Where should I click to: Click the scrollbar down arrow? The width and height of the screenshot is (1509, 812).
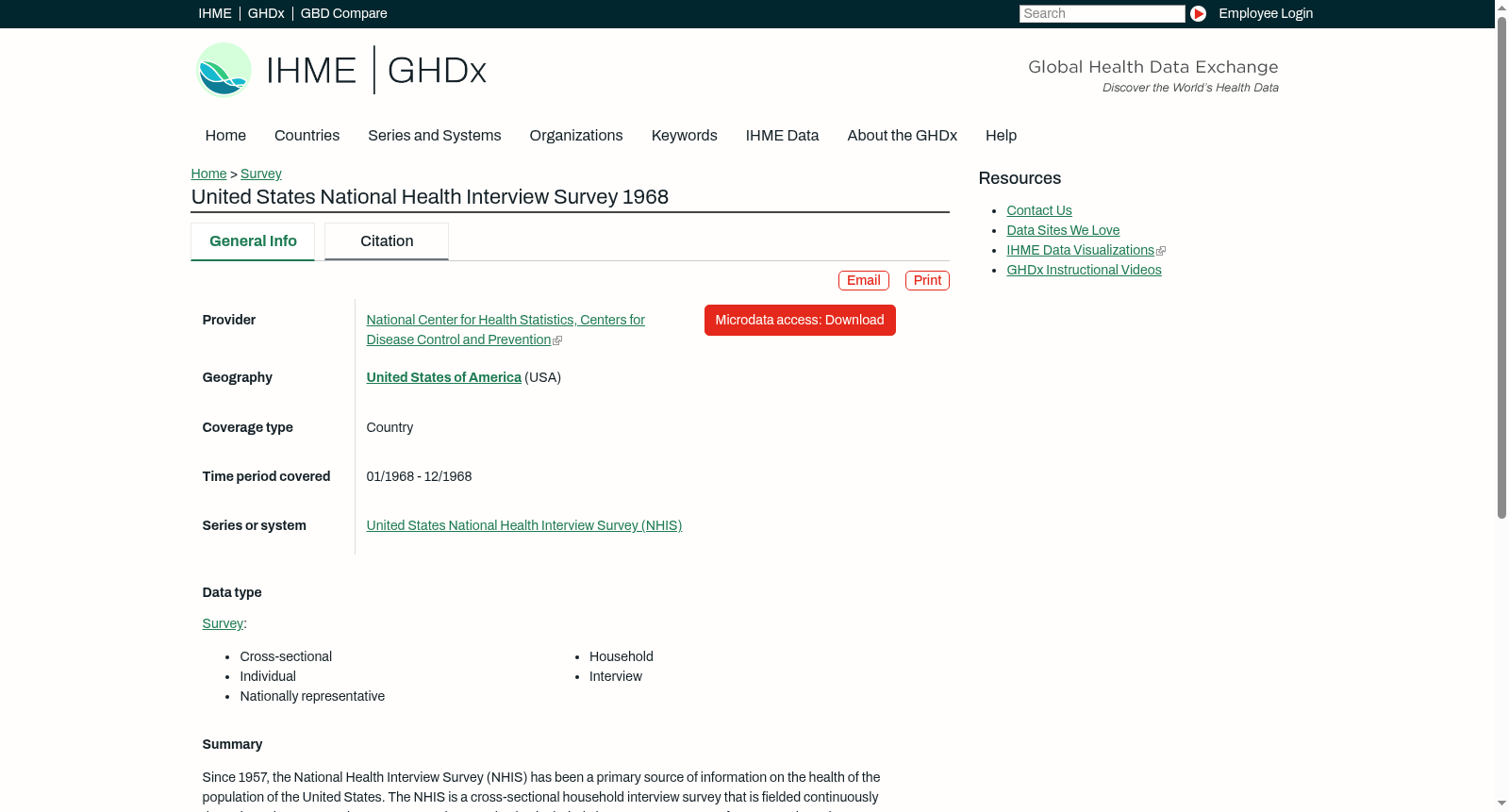point(1501,804)
